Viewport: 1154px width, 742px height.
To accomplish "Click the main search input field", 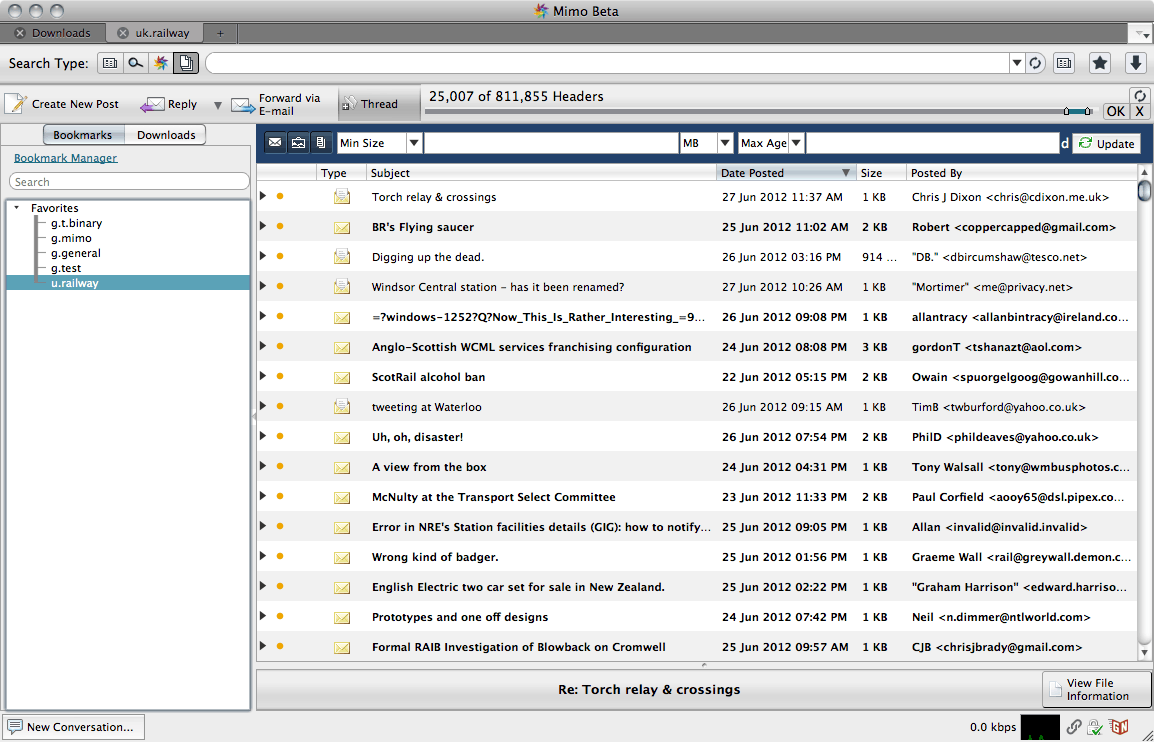I will tap(608, 63).
